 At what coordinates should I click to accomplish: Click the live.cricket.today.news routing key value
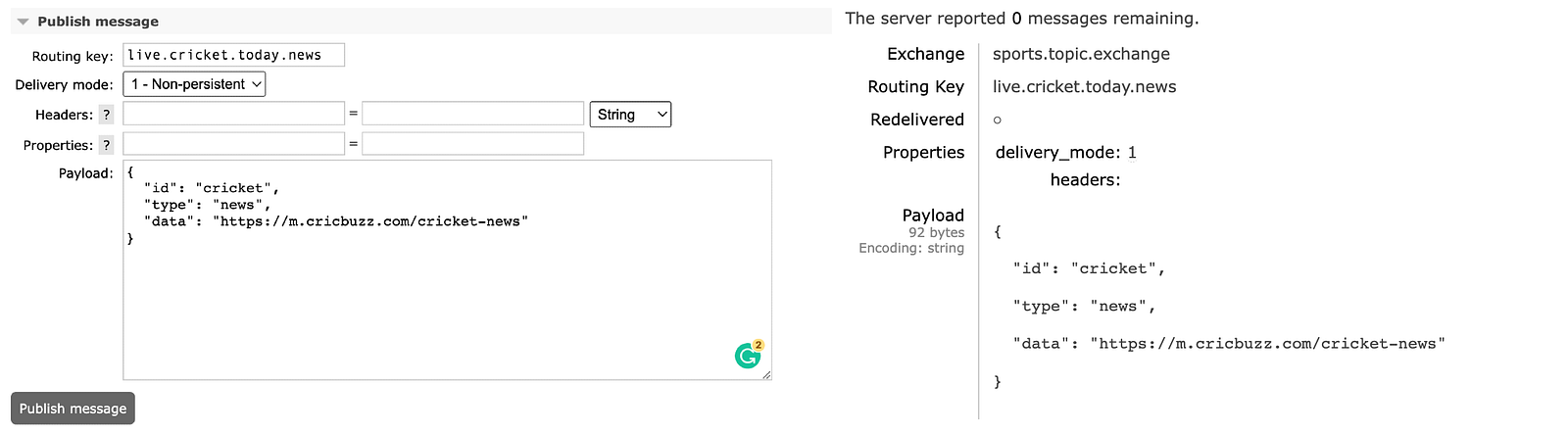click(1084, 86)
